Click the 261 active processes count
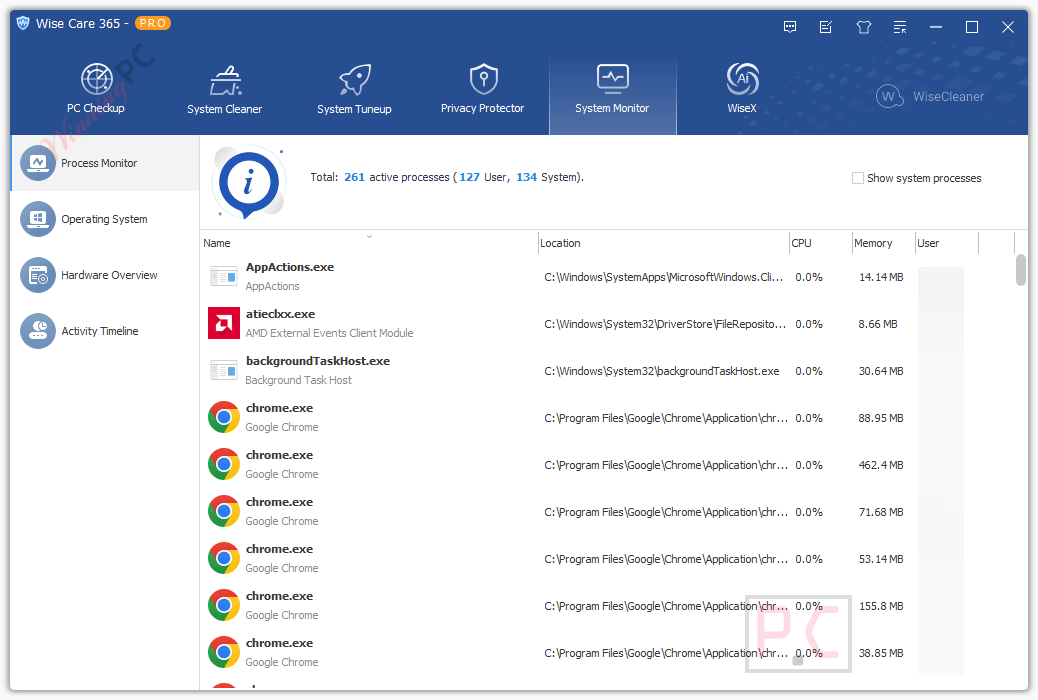The width and height of the screenshot is (1038, 700). point(354,177)
